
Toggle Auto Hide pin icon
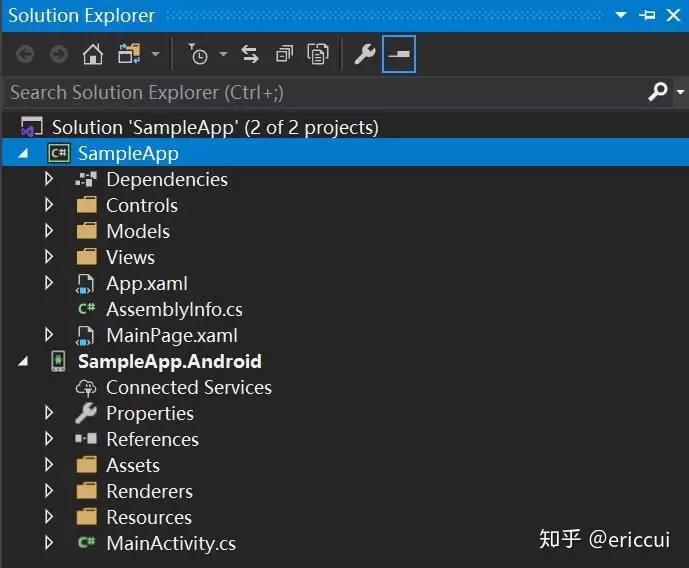[x=647, y=15]
